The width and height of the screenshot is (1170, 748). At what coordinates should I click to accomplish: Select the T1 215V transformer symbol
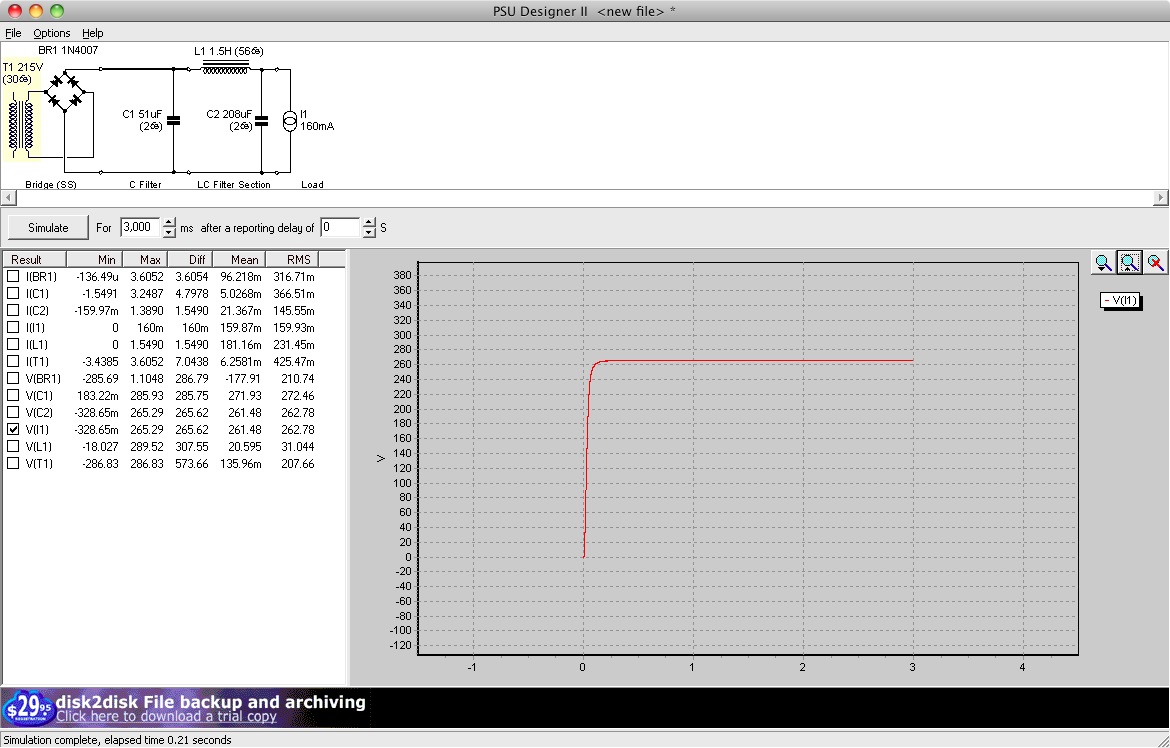[x=21, y=125]
